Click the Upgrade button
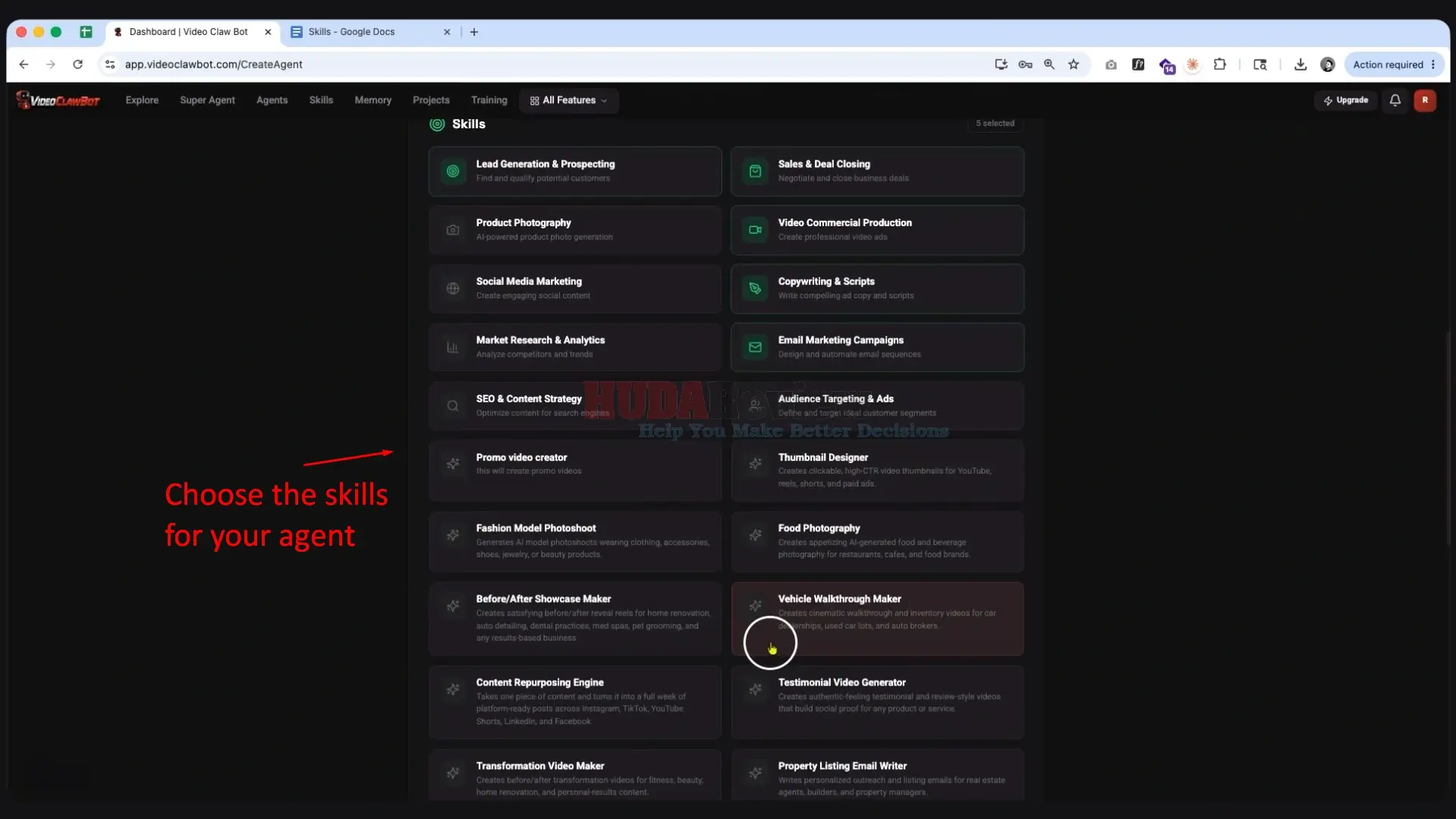 1346,100
